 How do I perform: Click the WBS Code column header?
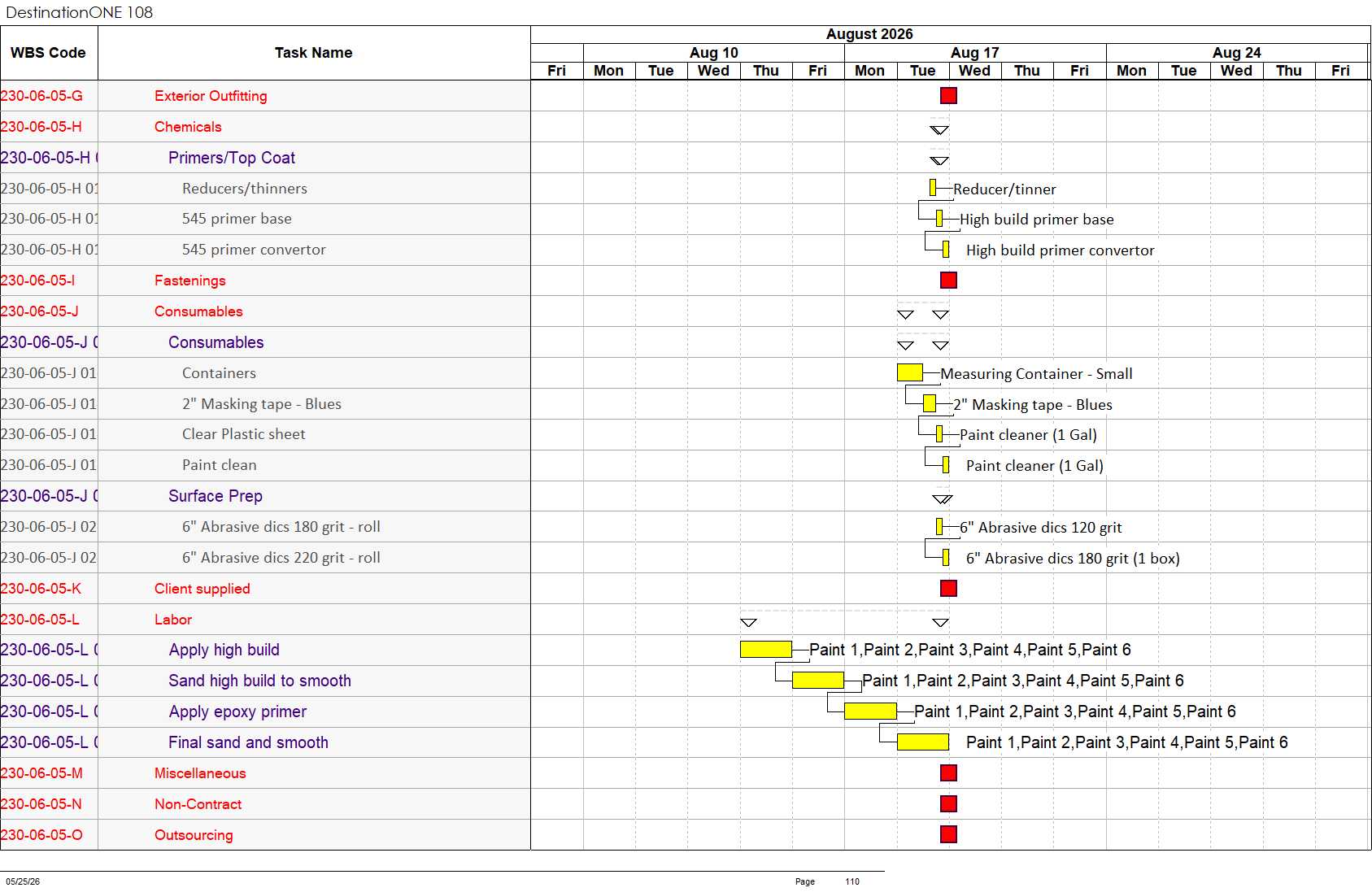click(49, 53)
